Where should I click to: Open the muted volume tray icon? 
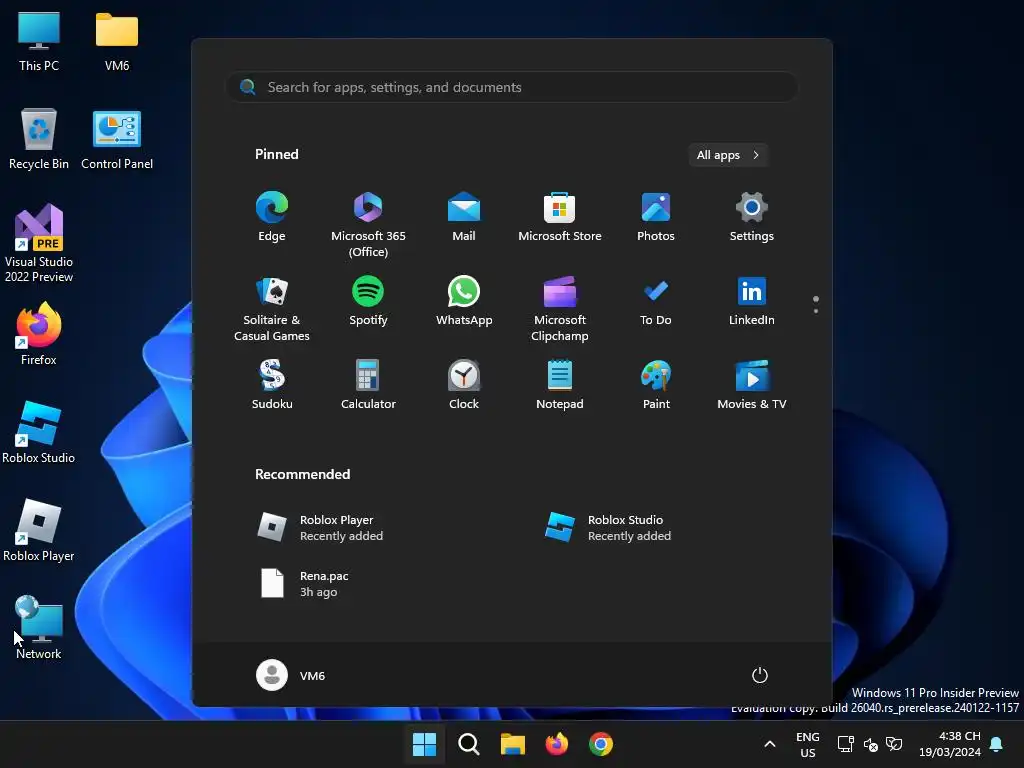[x=871, y=744]
